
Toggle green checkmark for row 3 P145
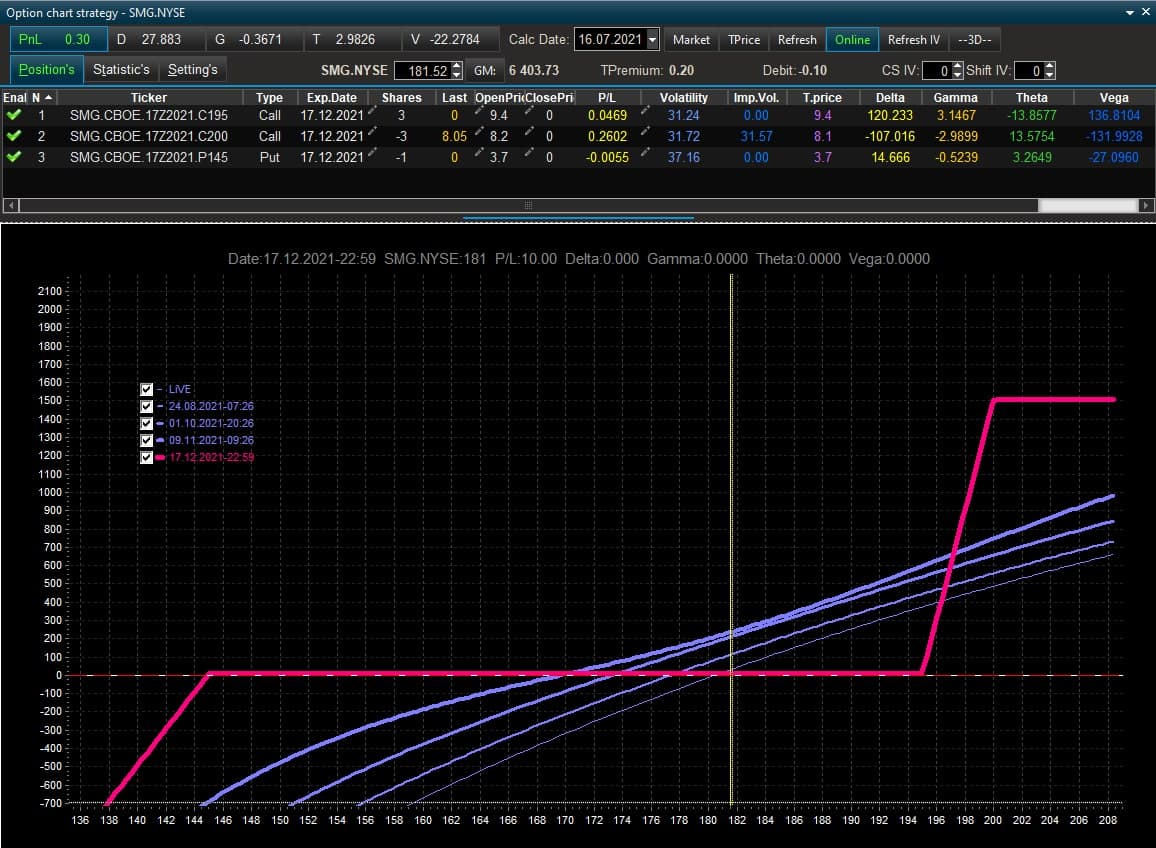coord(13,156)
